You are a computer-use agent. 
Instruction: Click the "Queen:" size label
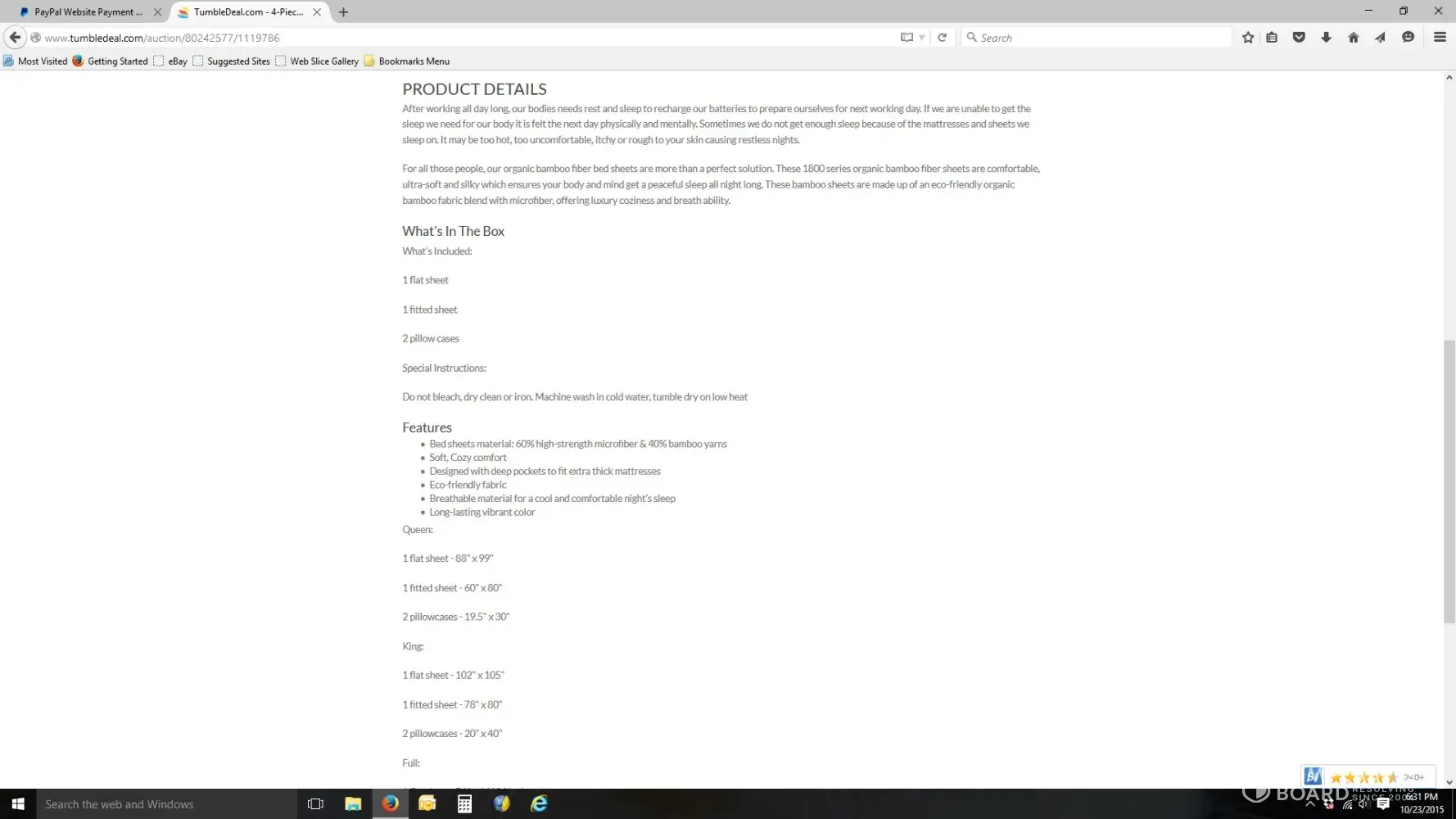tap(418, 530)
